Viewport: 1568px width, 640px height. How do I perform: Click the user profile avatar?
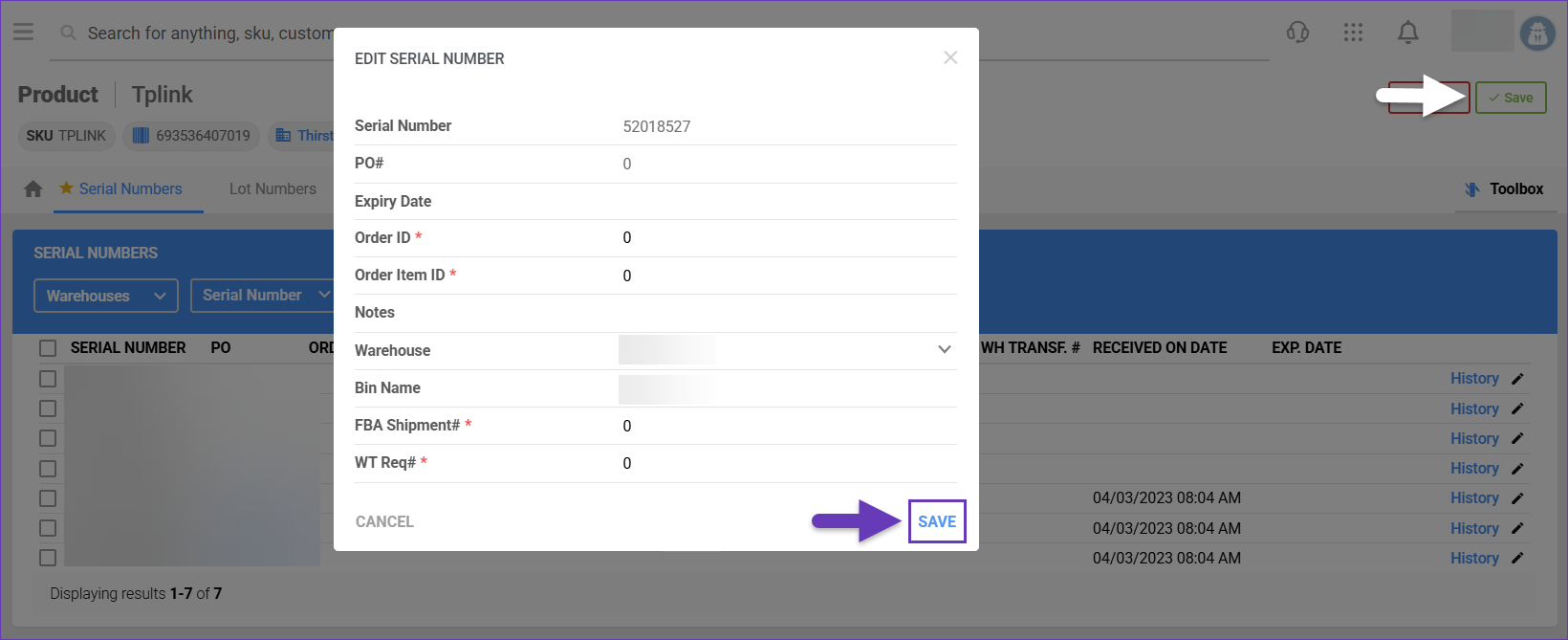click(1537, 33)
